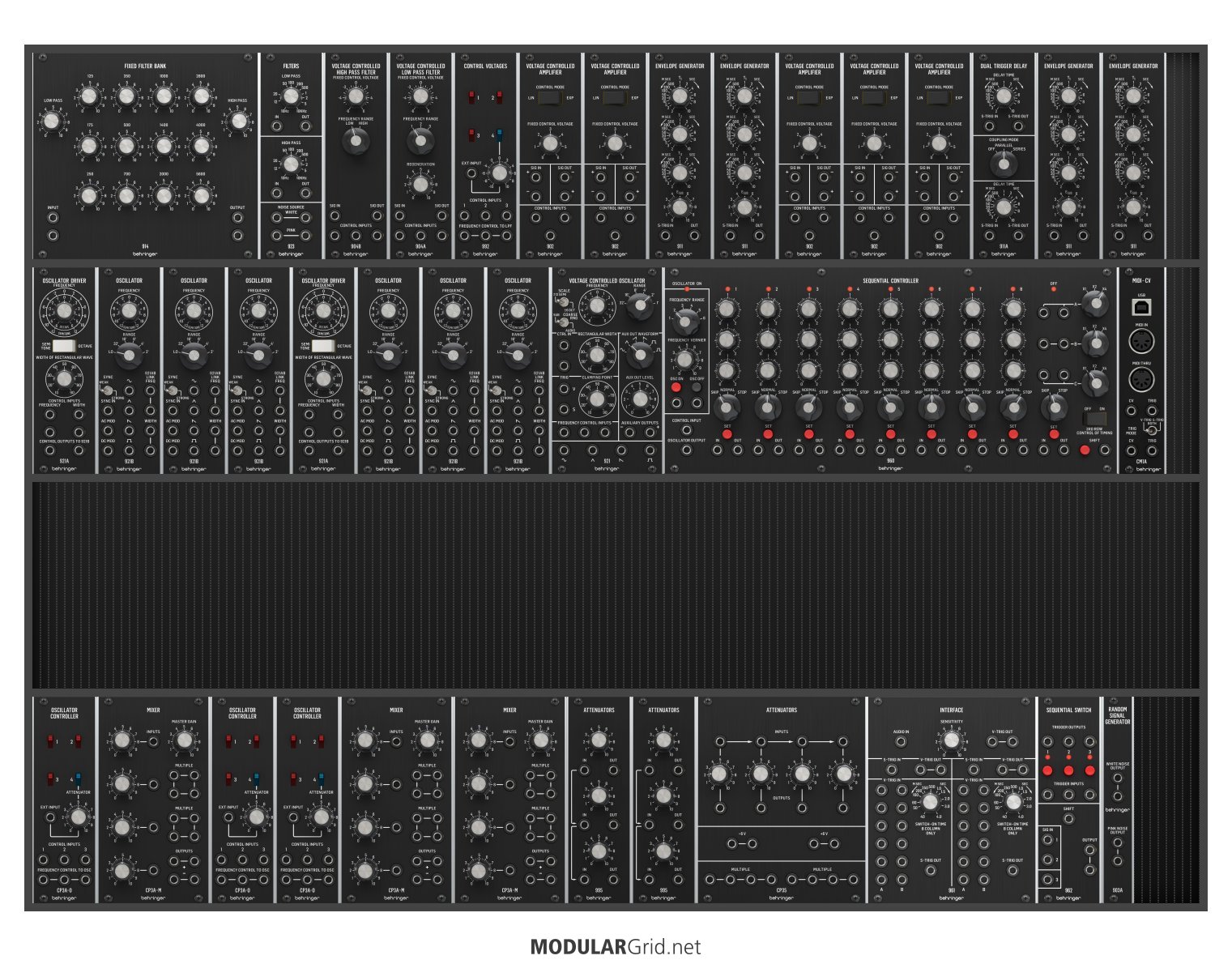Click the REGENERATION knob on 904A filter
This screenshot has height=964, width=1232.
[x=420, y=184]
